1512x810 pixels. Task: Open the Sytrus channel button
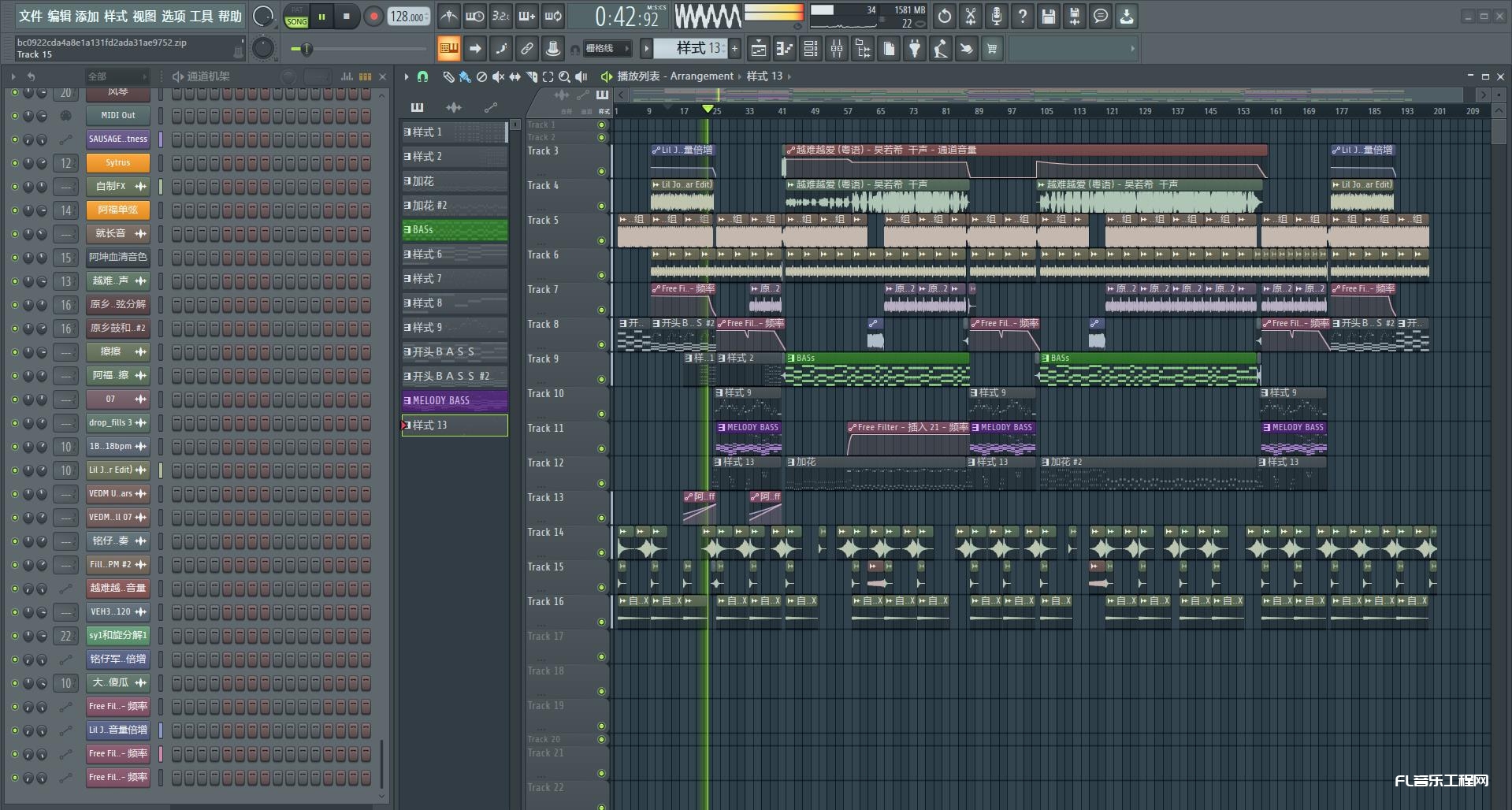click(x=117, y=163)
